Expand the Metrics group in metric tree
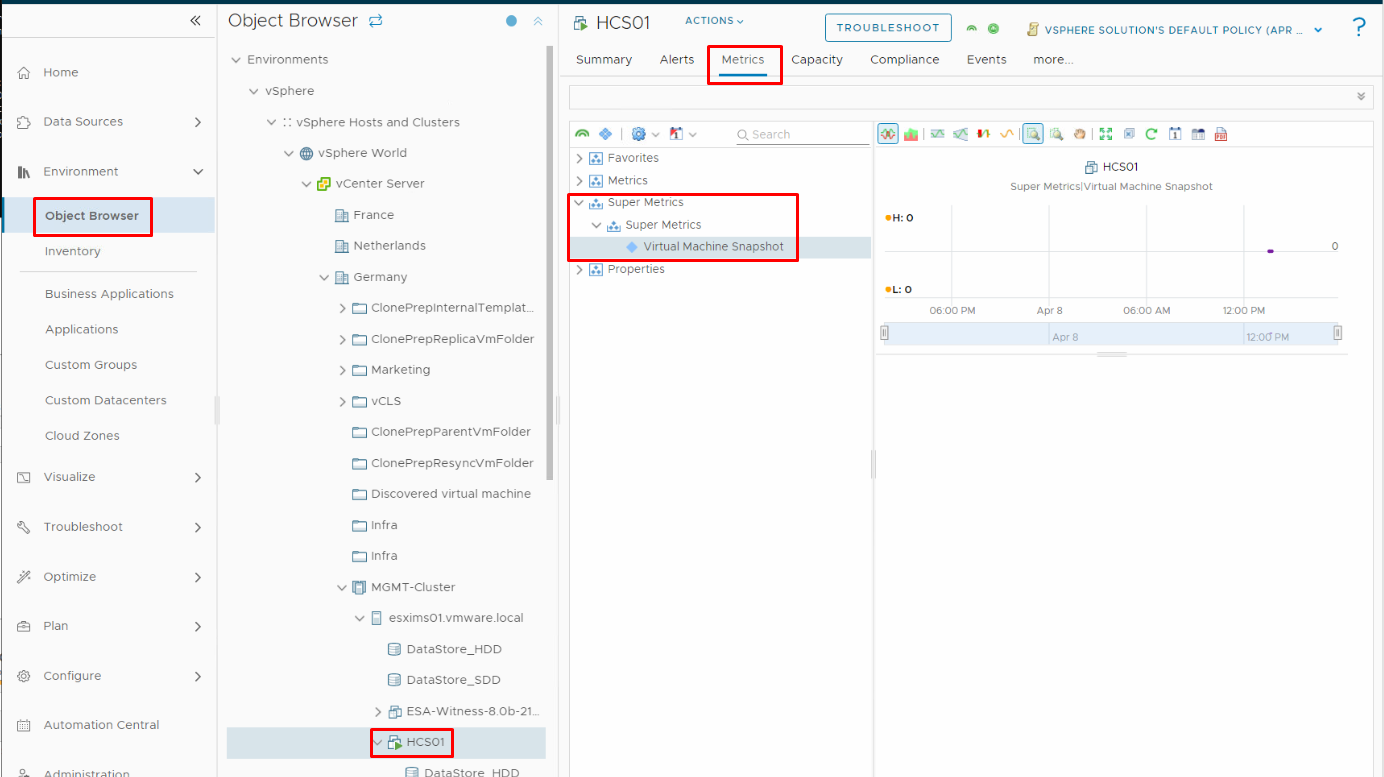Screen dimensions: 1384x777 [x=579, y=181]
